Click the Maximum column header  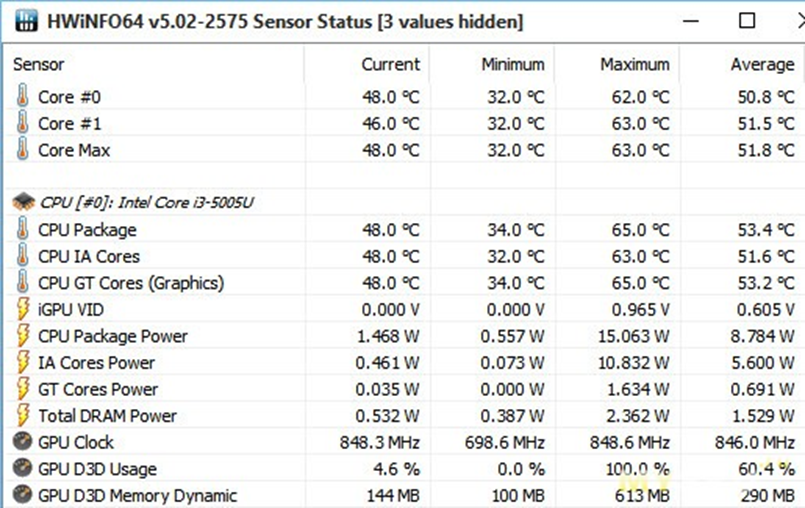coord(634,64)
